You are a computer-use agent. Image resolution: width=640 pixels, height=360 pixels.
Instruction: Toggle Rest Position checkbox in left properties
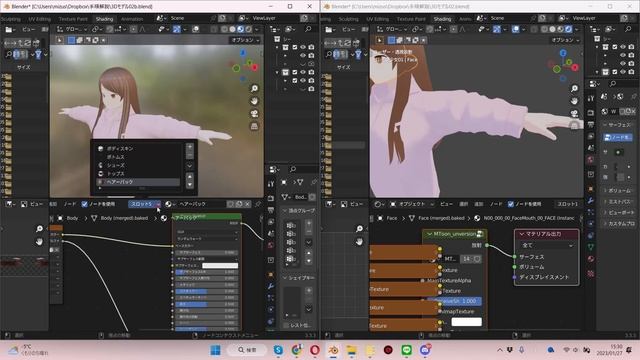[x=287, y=325]
